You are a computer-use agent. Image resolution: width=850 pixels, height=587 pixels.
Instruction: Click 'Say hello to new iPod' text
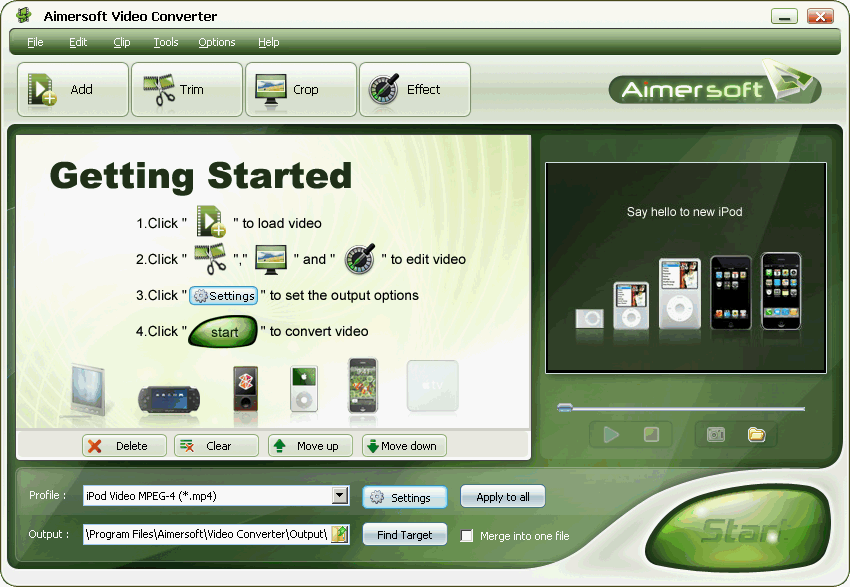[x=685, y=212]
